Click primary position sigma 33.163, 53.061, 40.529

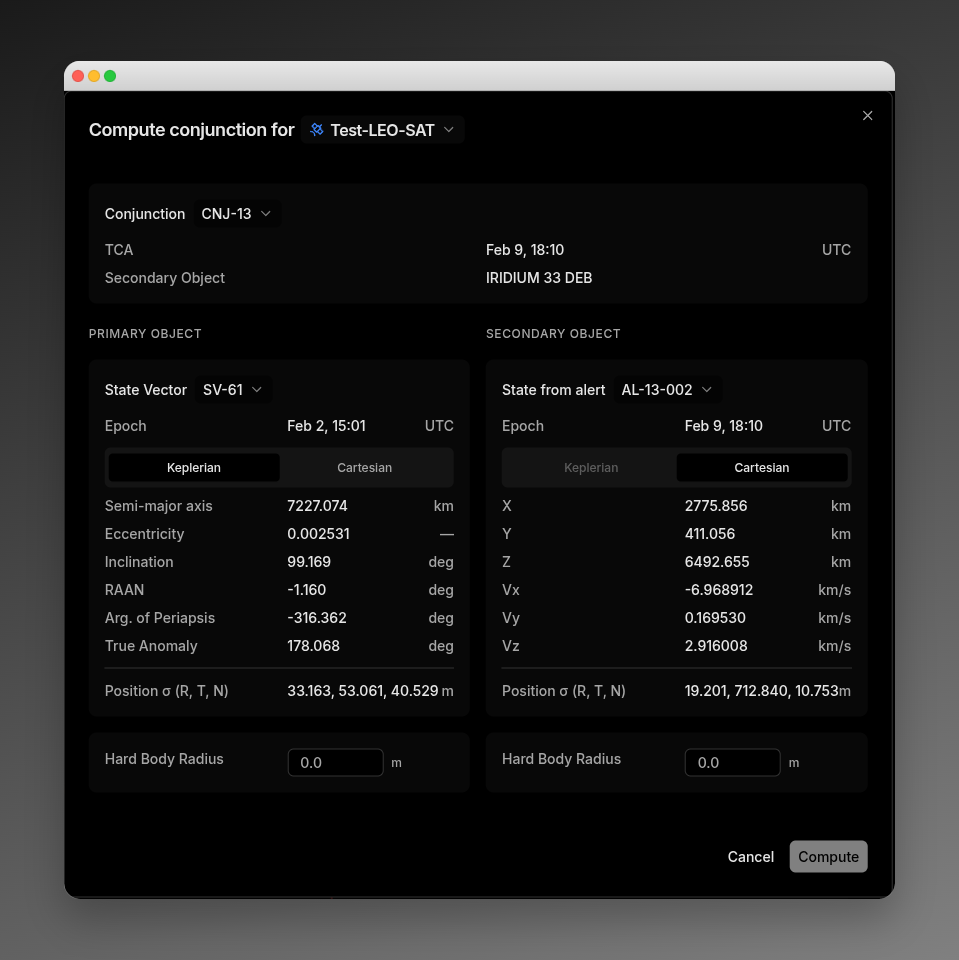[x=363, y=691]
